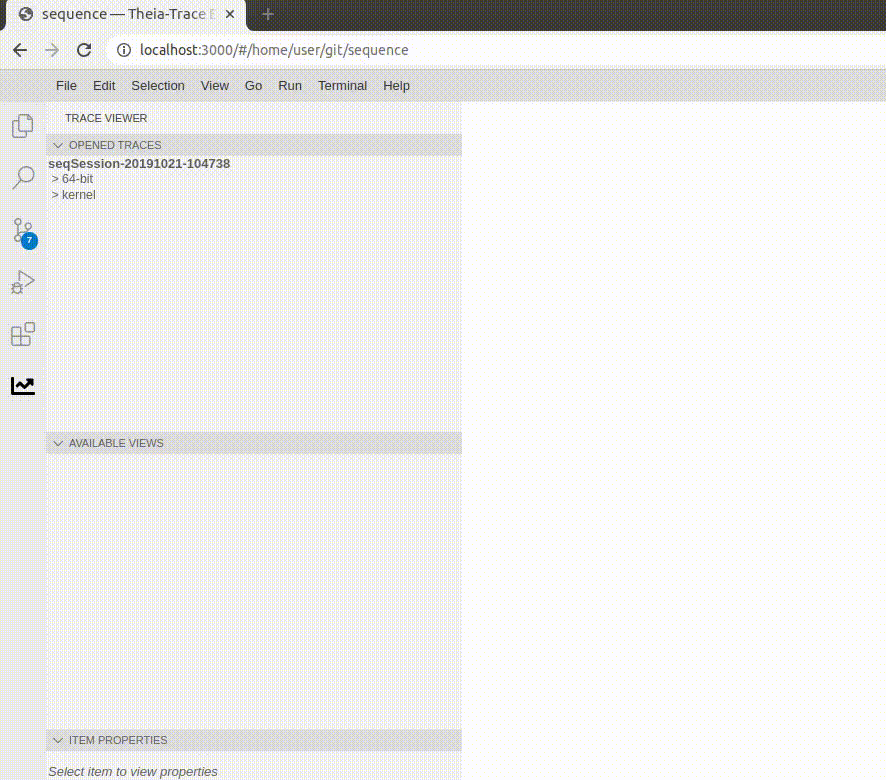Viewport: 886px width, 780px height.
Task: Expand the 64-bit trace entry
Action: pos(55,178)
